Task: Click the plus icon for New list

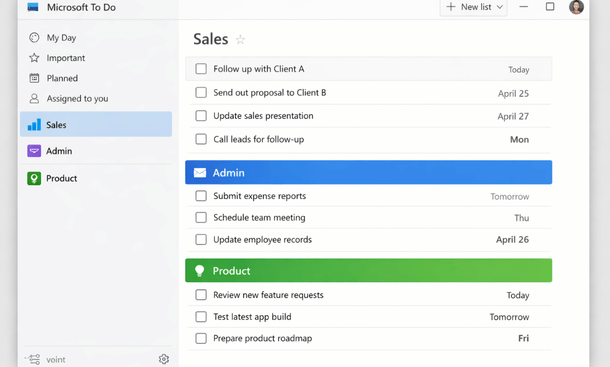Action: coord(450,7)
